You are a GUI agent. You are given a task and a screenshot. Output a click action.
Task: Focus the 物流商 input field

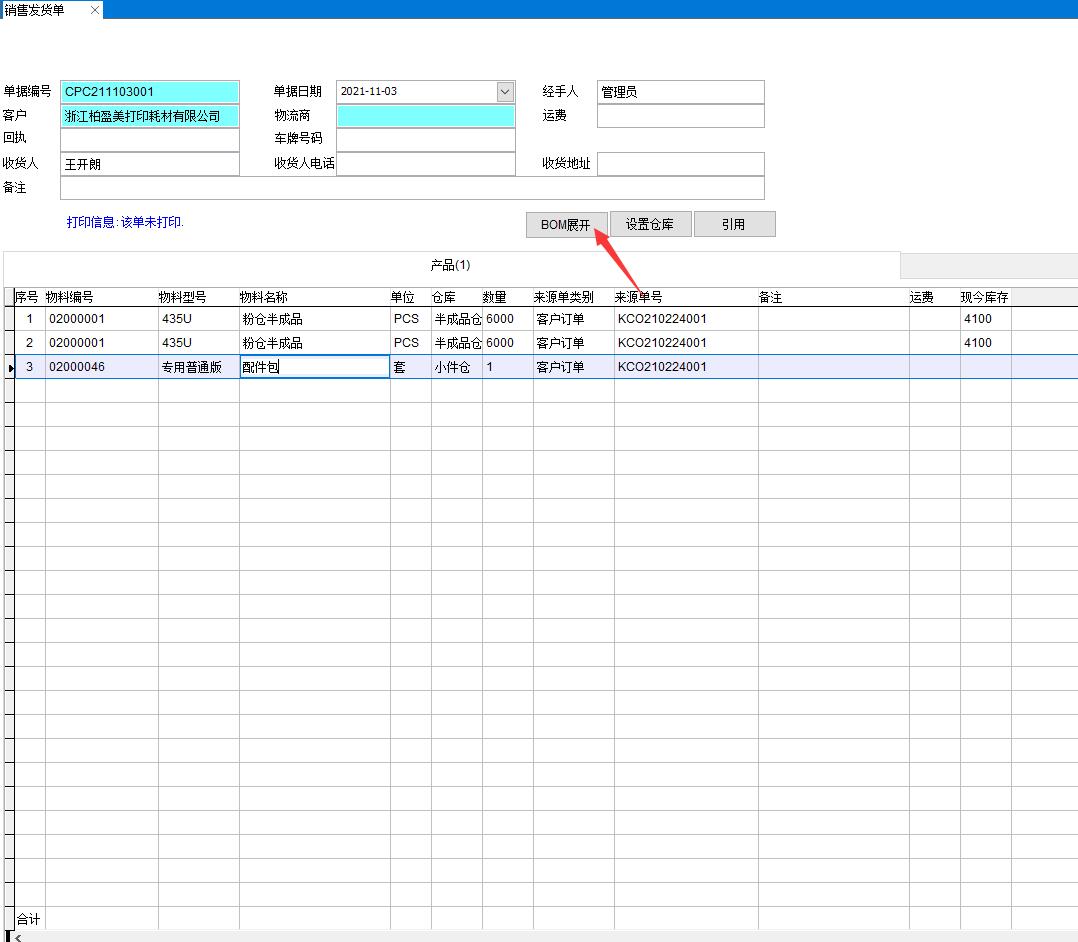(426, 116)
